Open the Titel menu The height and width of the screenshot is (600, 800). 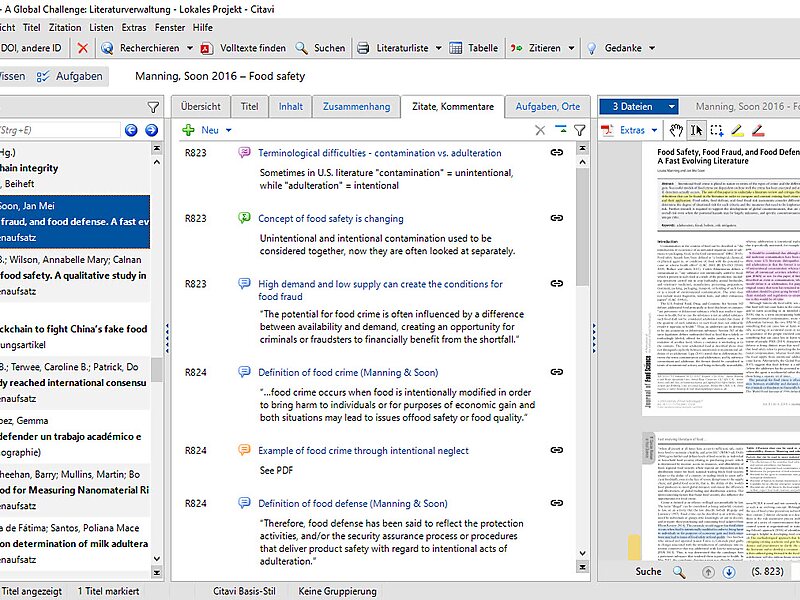(x=31, y=28)
